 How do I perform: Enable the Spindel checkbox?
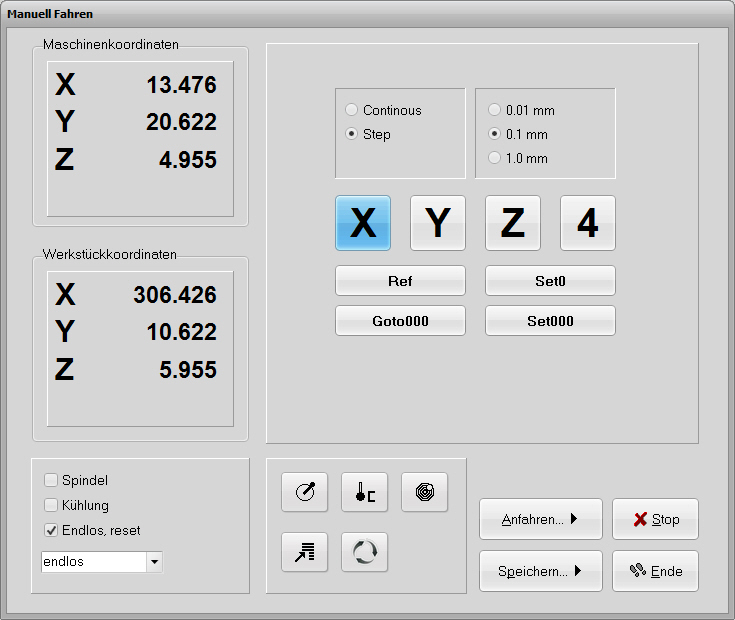[52, 481]
